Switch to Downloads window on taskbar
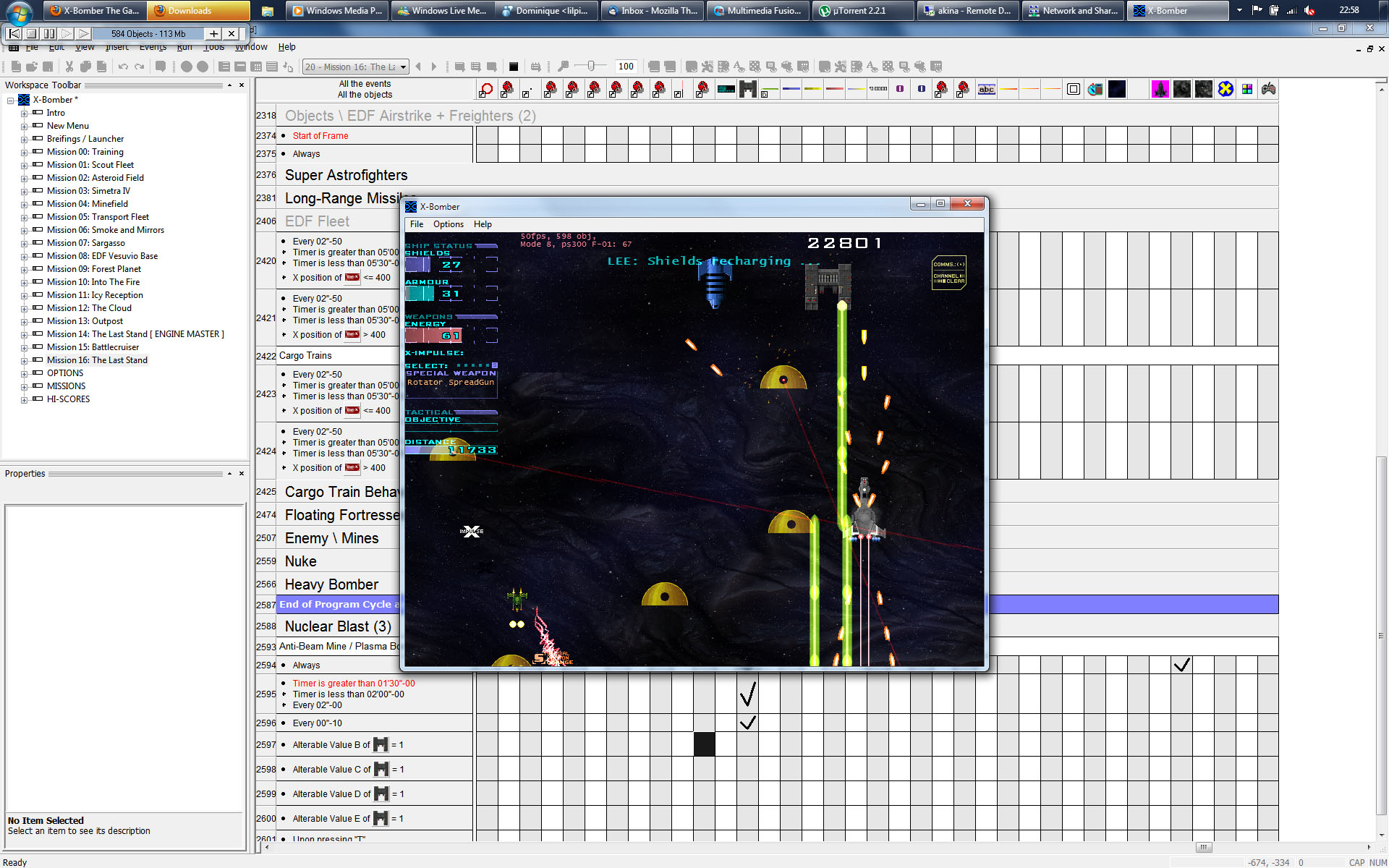This screenshot has width=1389, height=868. point(197,11)
